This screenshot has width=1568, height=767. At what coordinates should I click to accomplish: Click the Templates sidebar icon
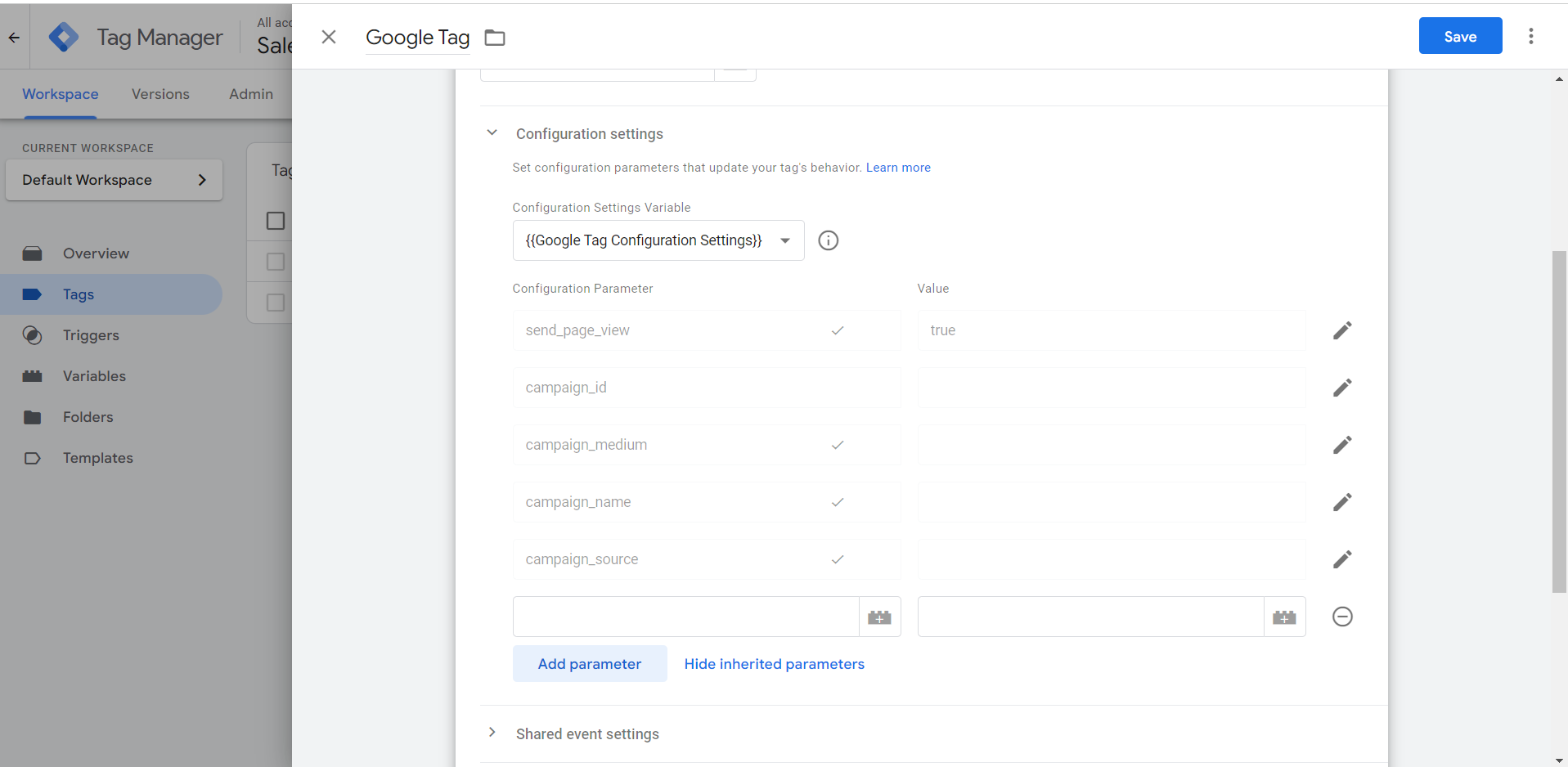(x=33, y=458)
